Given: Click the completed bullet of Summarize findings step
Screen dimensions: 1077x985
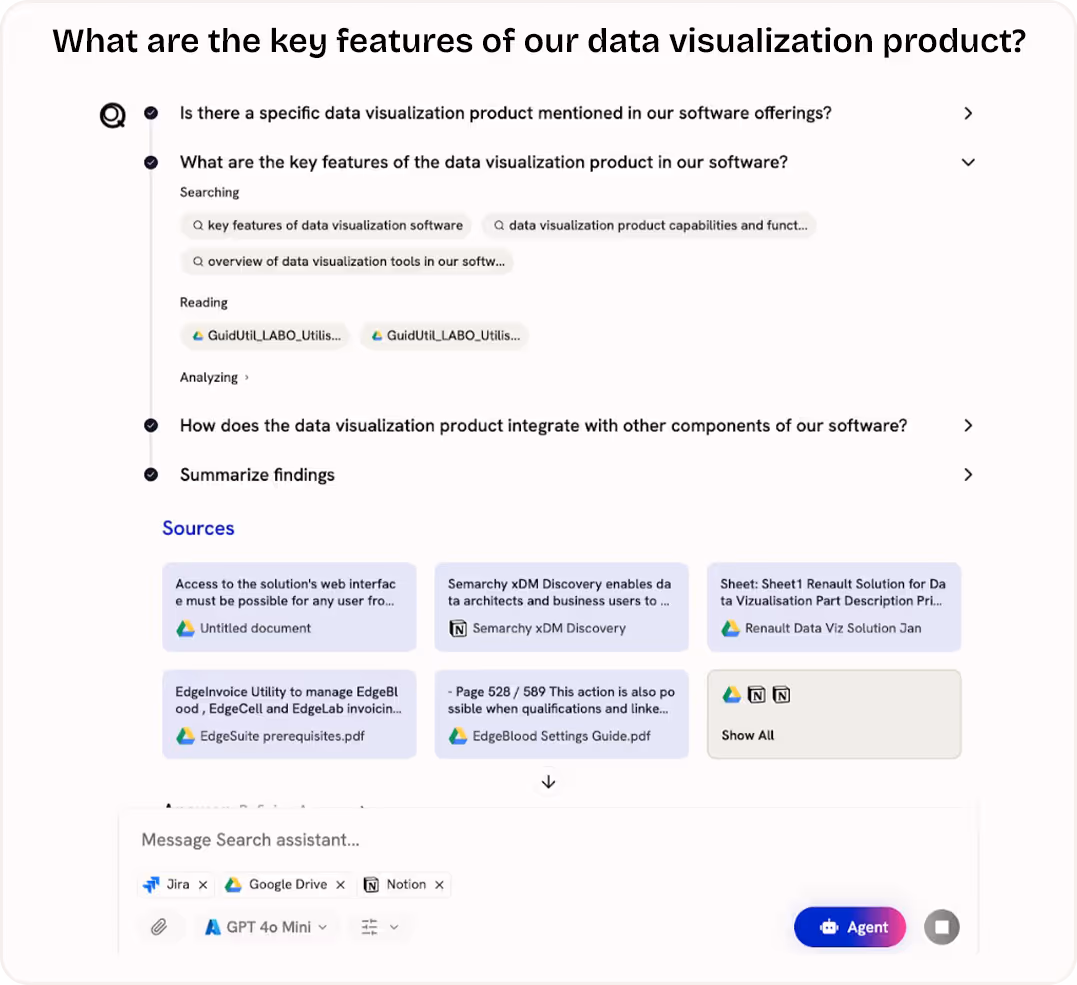Looking at the screenshot, I should 151,475.
